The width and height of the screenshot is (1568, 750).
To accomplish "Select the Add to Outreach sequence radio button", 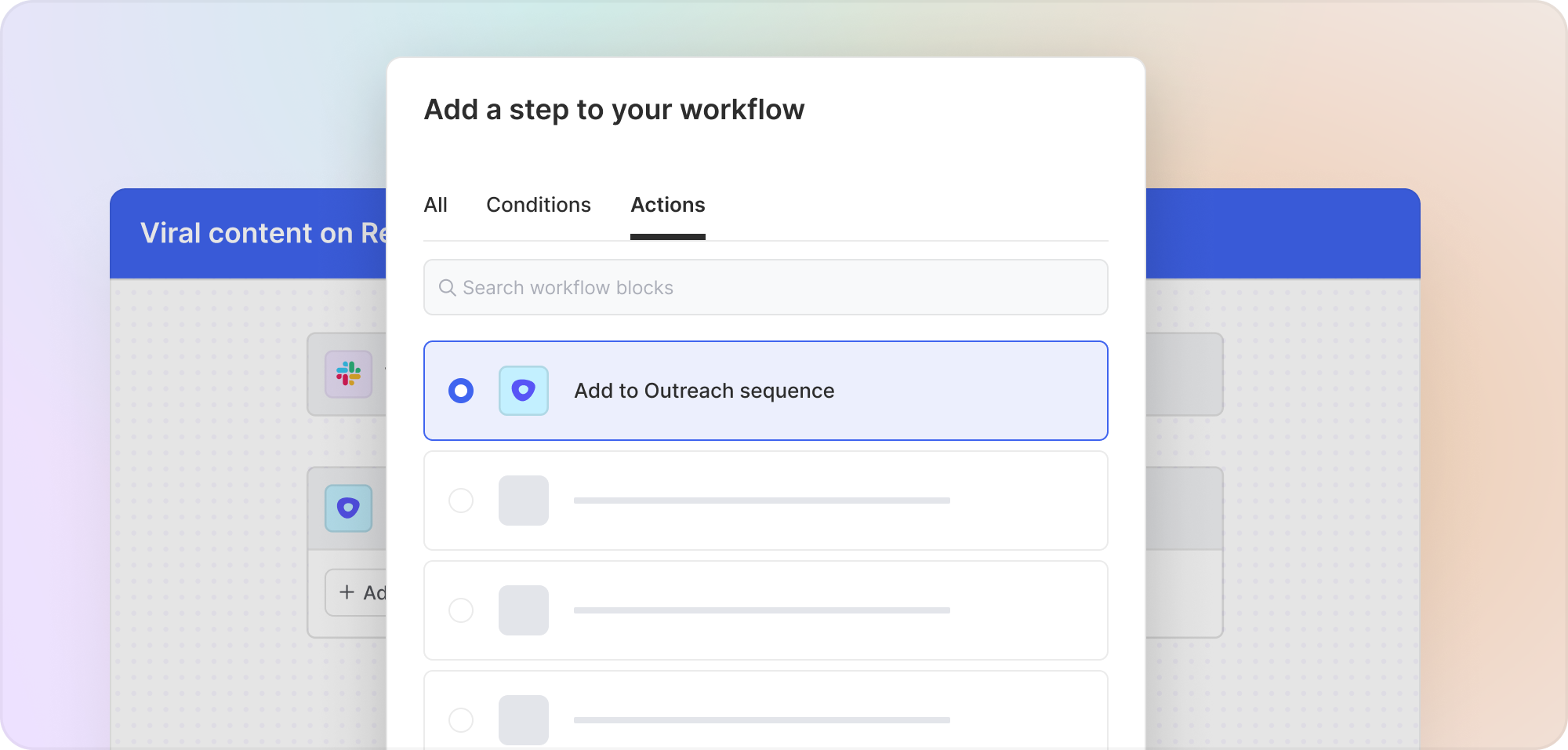I will coord(461,391).
